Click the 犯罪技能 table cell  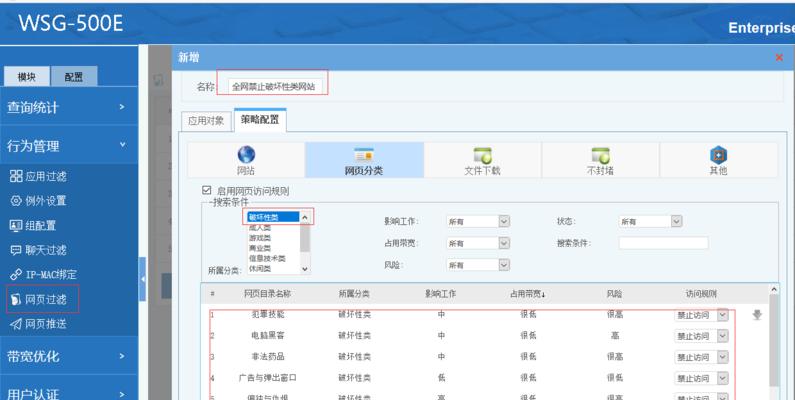click(268, 315)
